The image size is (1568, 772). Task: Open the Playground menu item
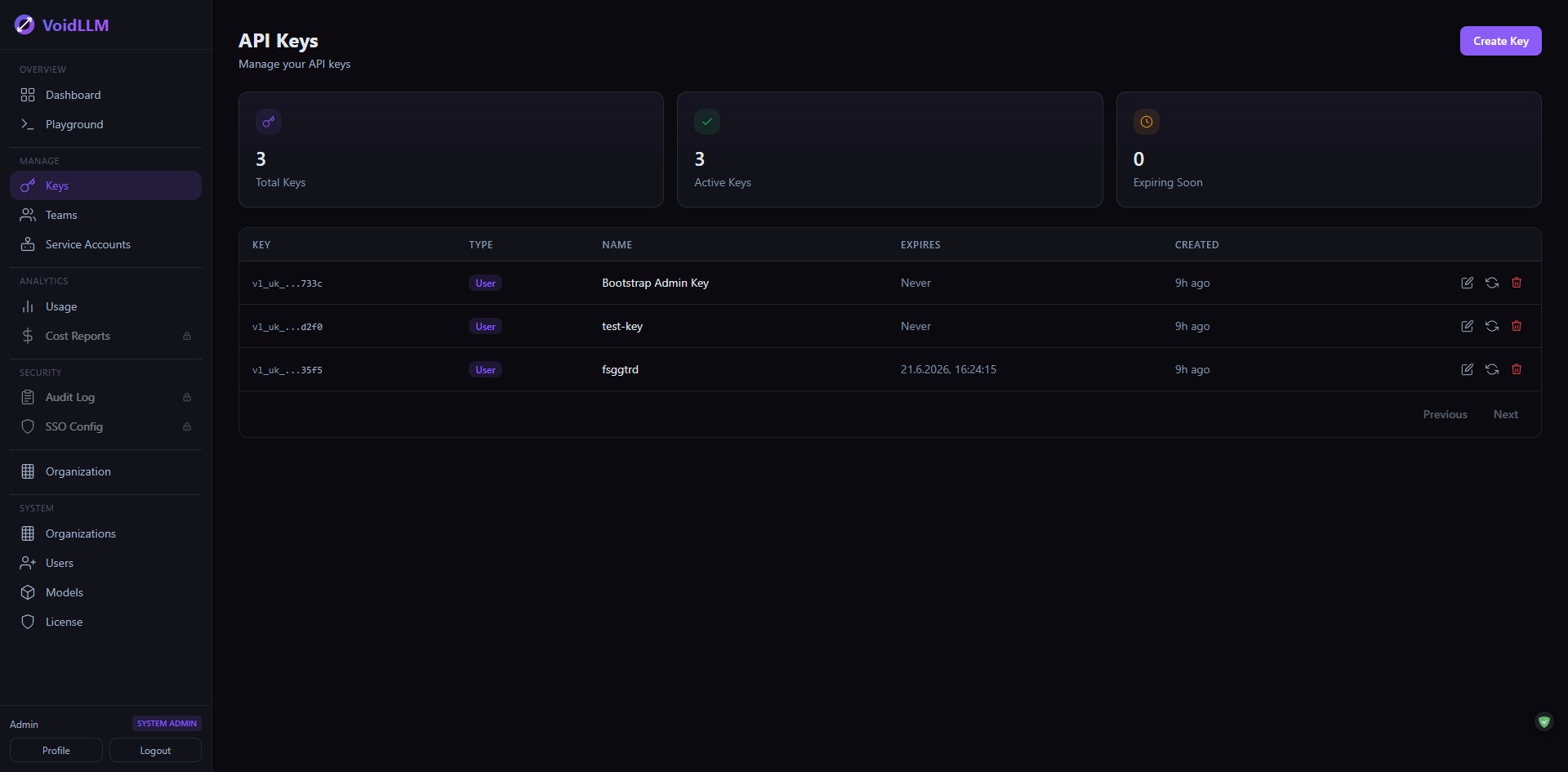click(105, 124)
